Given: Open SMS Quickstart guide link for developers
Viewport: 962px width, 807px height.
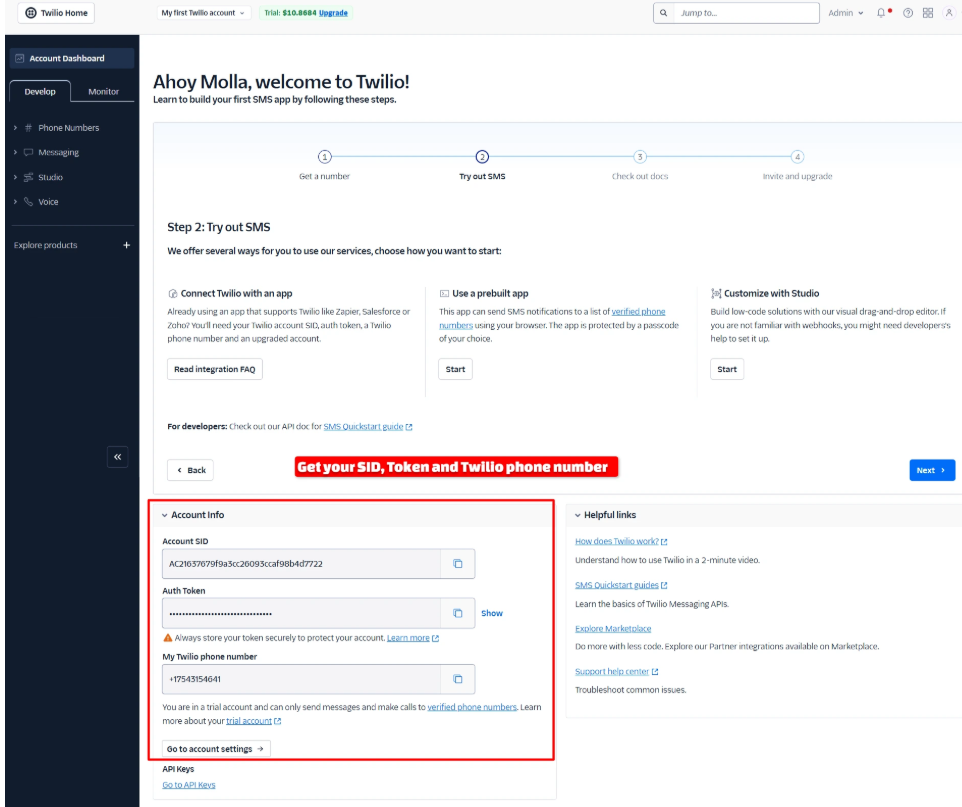Looking at the screenshot, I should point(367,427).
